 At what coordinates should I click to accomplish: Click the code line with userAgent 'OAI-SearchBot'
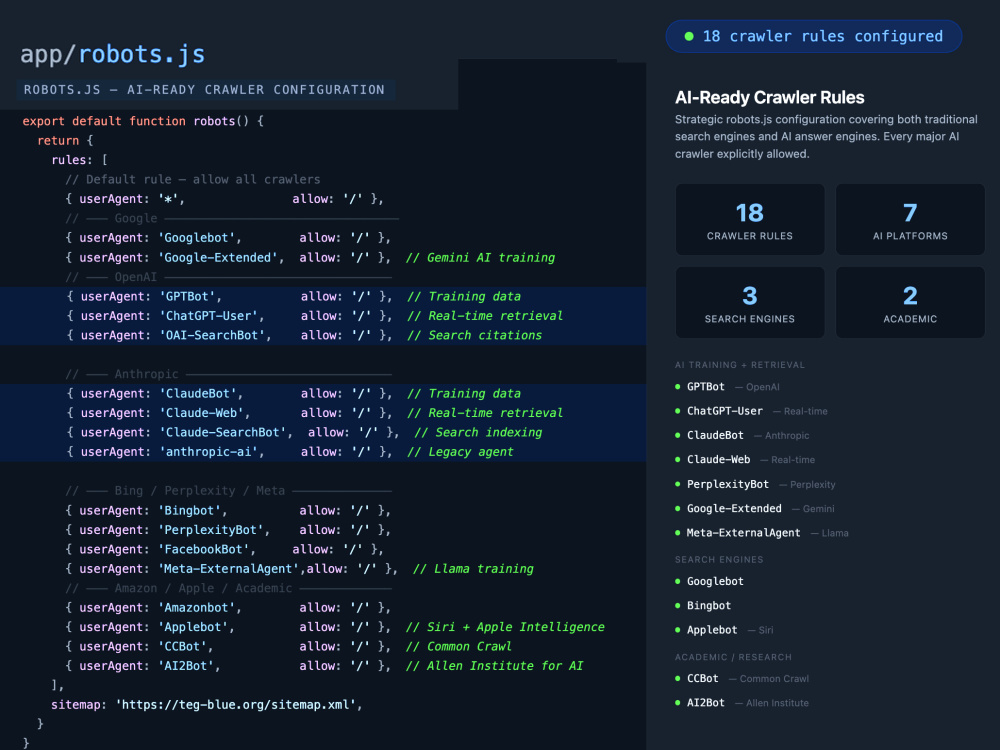[x=304, y=335]
